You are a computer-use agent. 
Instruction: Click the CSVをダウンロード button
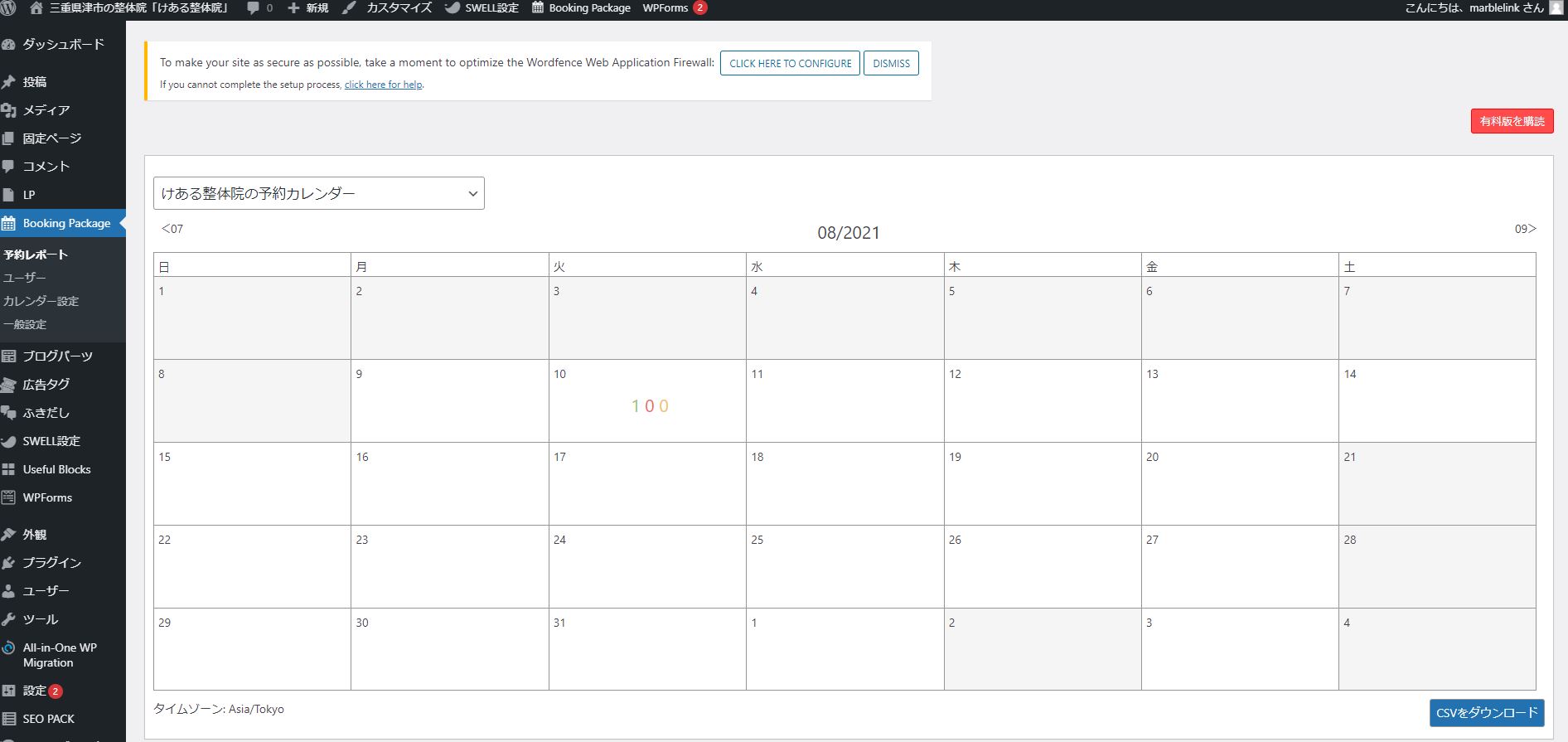(x=1486, y=713)
